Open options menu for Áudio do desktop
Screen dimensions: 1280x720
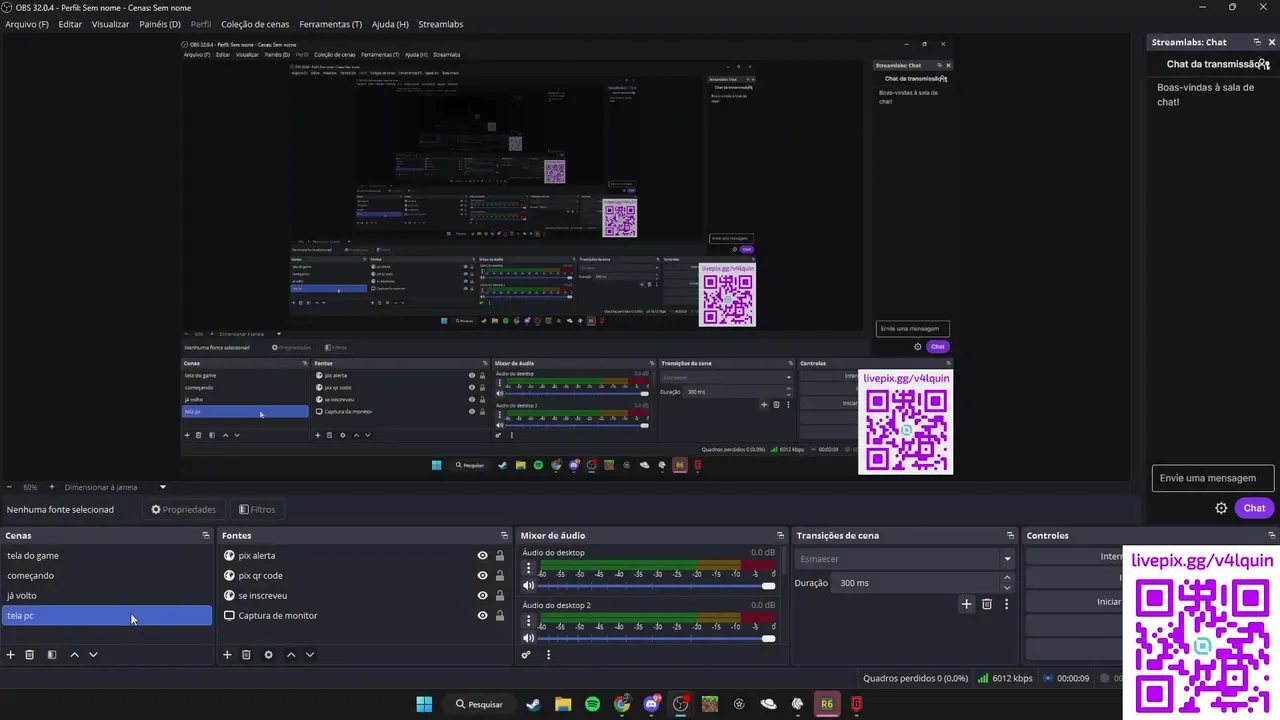(529, 567)
